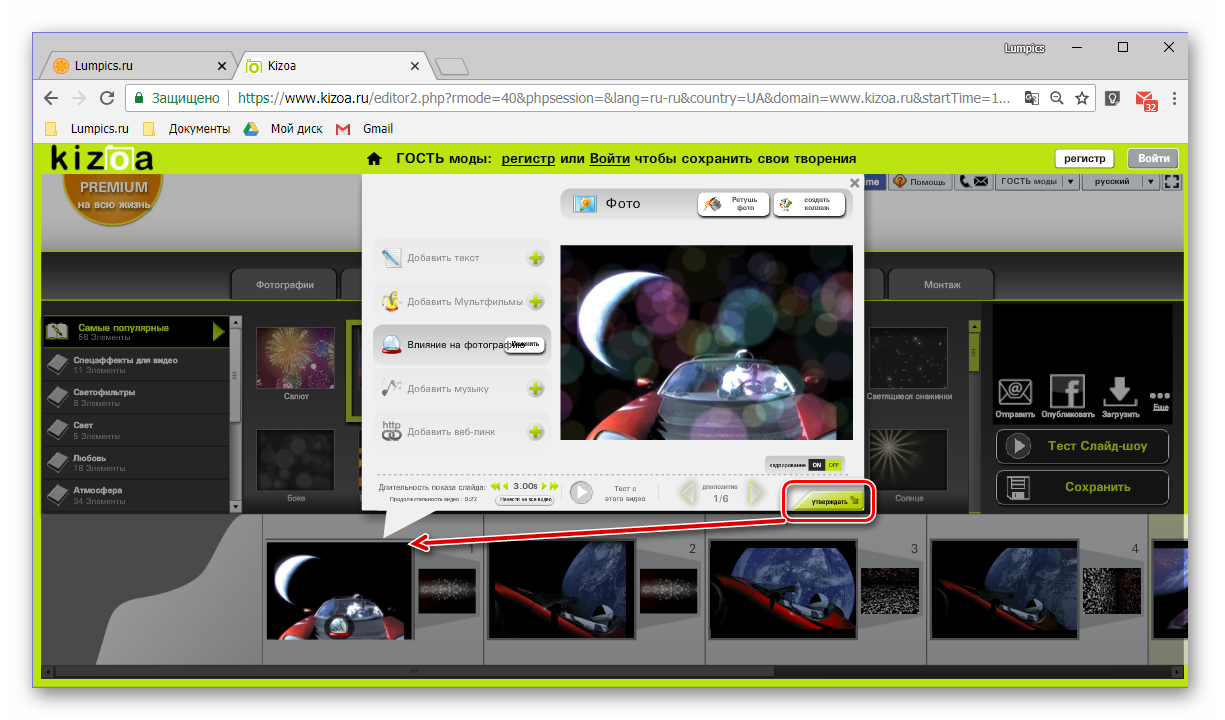
Task: Select Свет category
Action: tap(136, 430)
